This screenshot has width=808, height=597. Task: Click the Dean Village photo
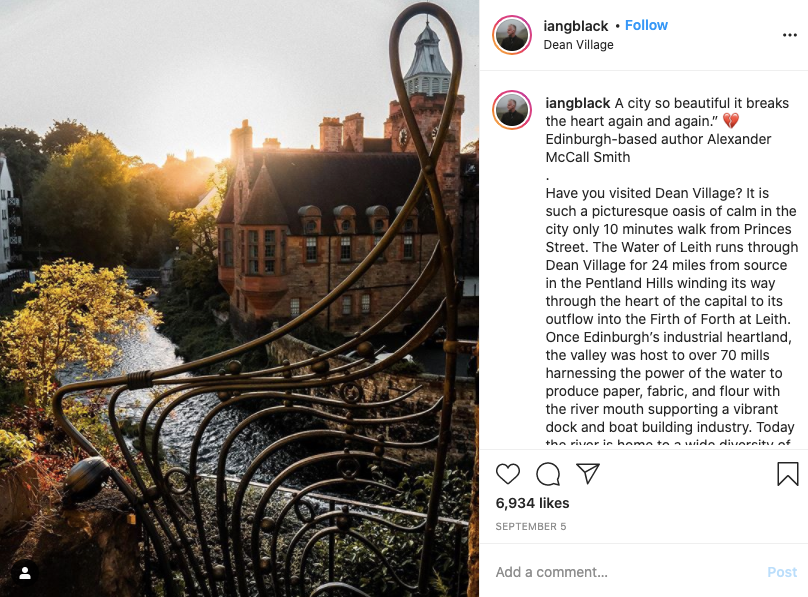(240, 299)
